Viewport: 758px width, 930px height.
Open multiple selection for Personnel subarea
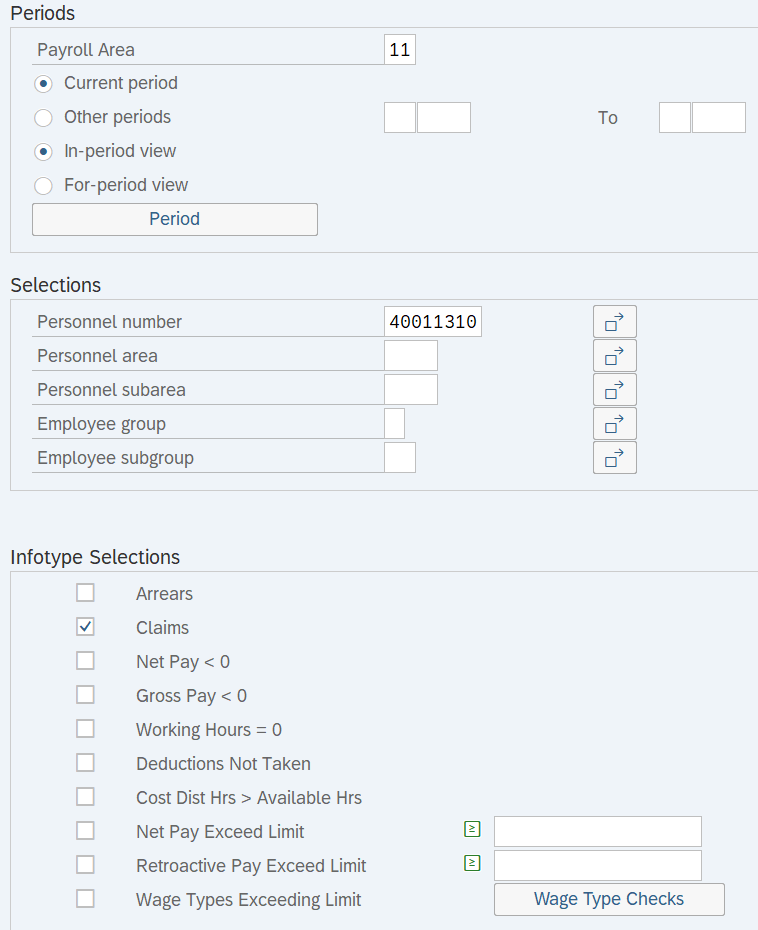pos(614,390)
